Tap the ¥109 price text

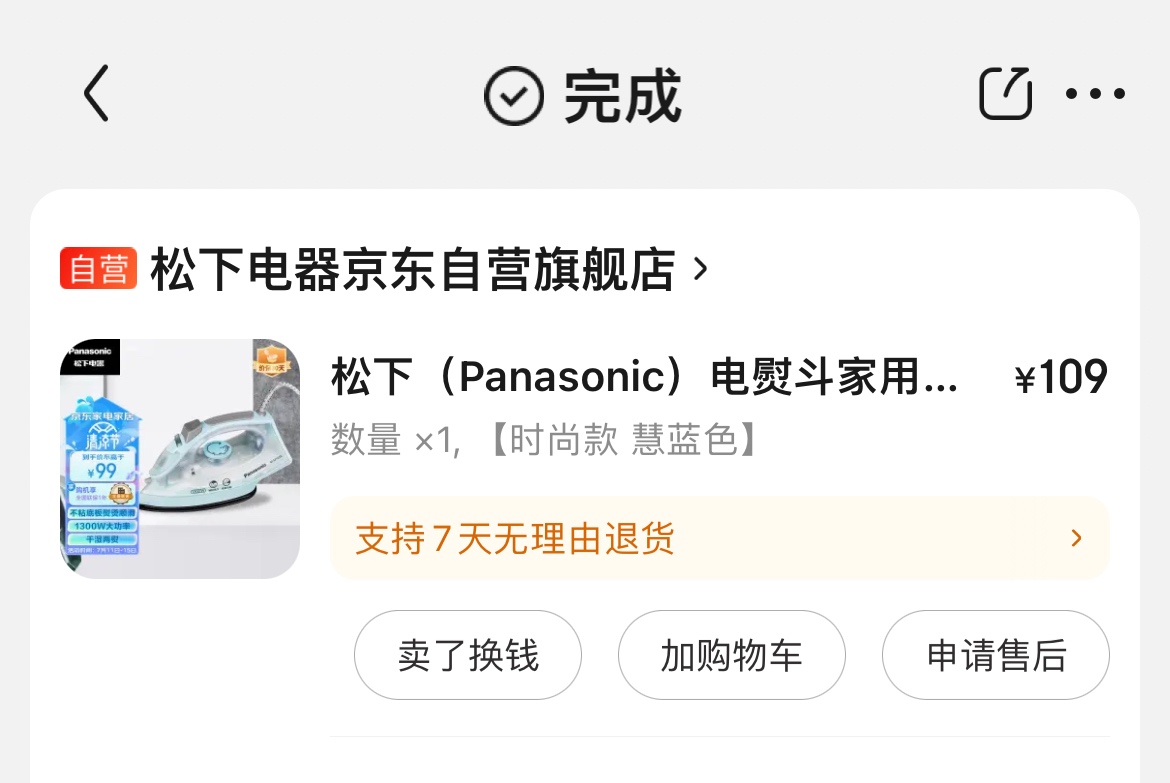click(1061, 377)
